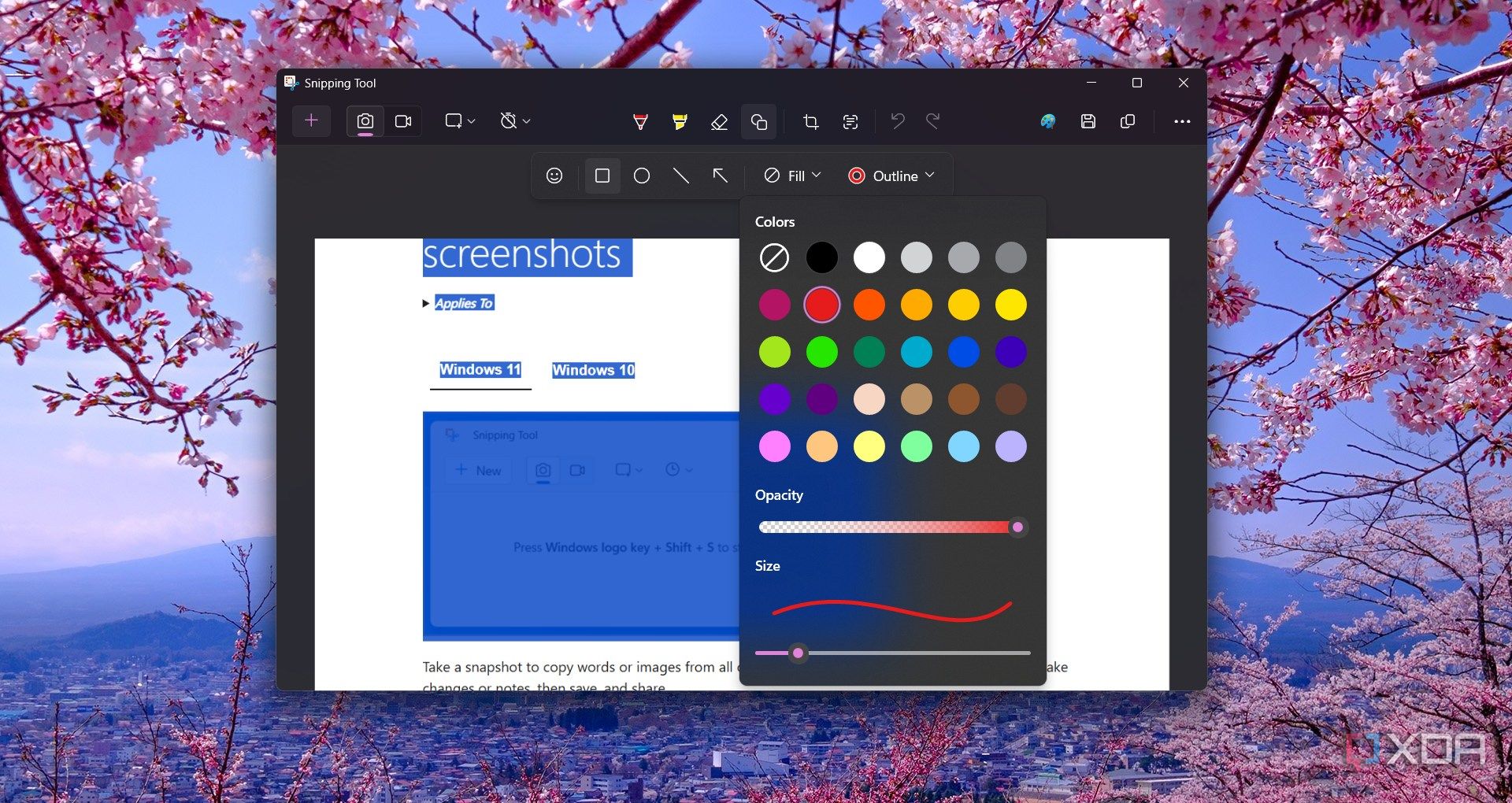Undo the last edit
The image size is (1512, 803).
tap(897, 121)
